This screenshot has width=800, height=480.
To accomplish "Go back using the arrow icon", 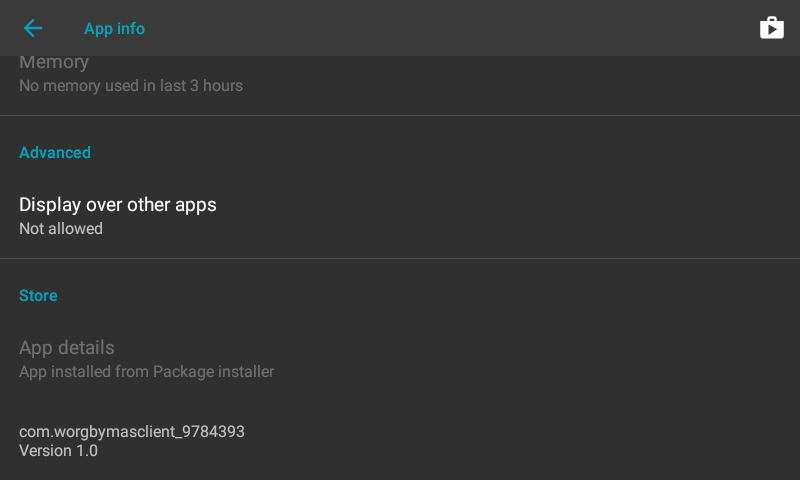I will pos(33,28).
